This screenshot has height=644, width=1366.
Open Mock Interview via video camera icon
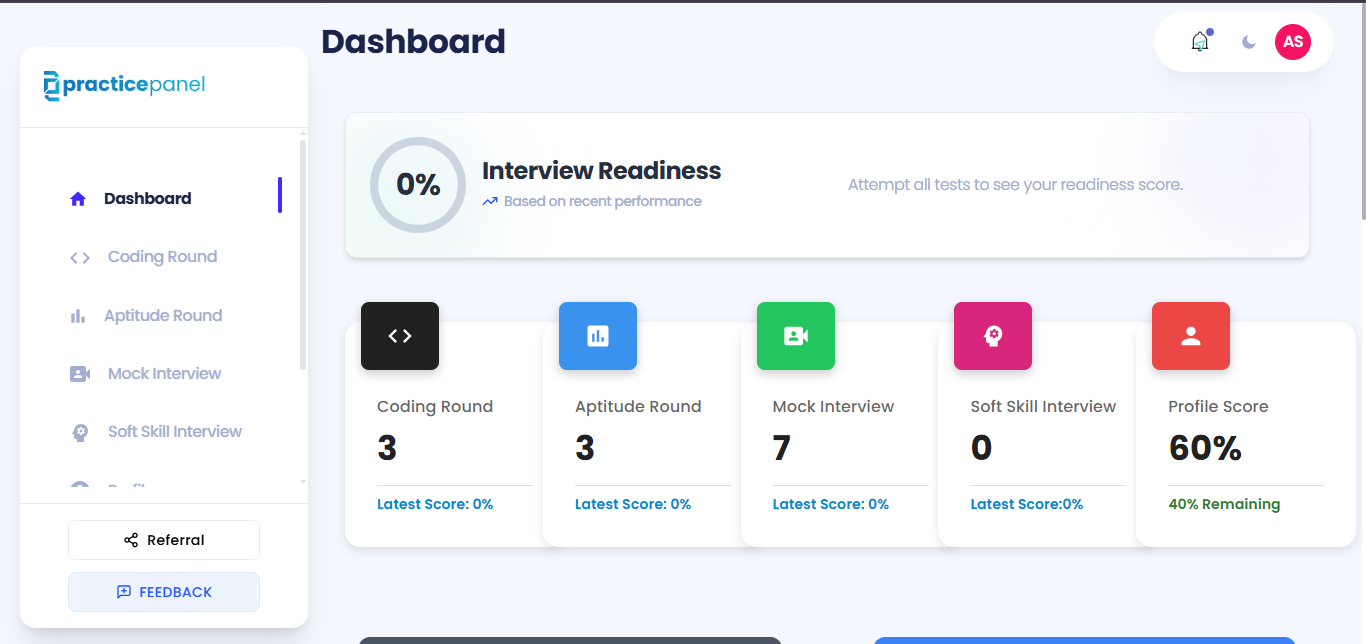(x=795, y=336)
